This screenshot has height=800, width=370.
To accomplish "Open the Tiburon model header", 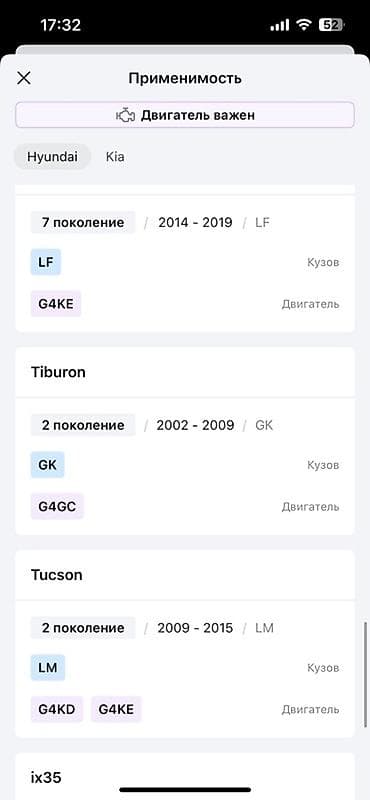I will tap(185, 372).
